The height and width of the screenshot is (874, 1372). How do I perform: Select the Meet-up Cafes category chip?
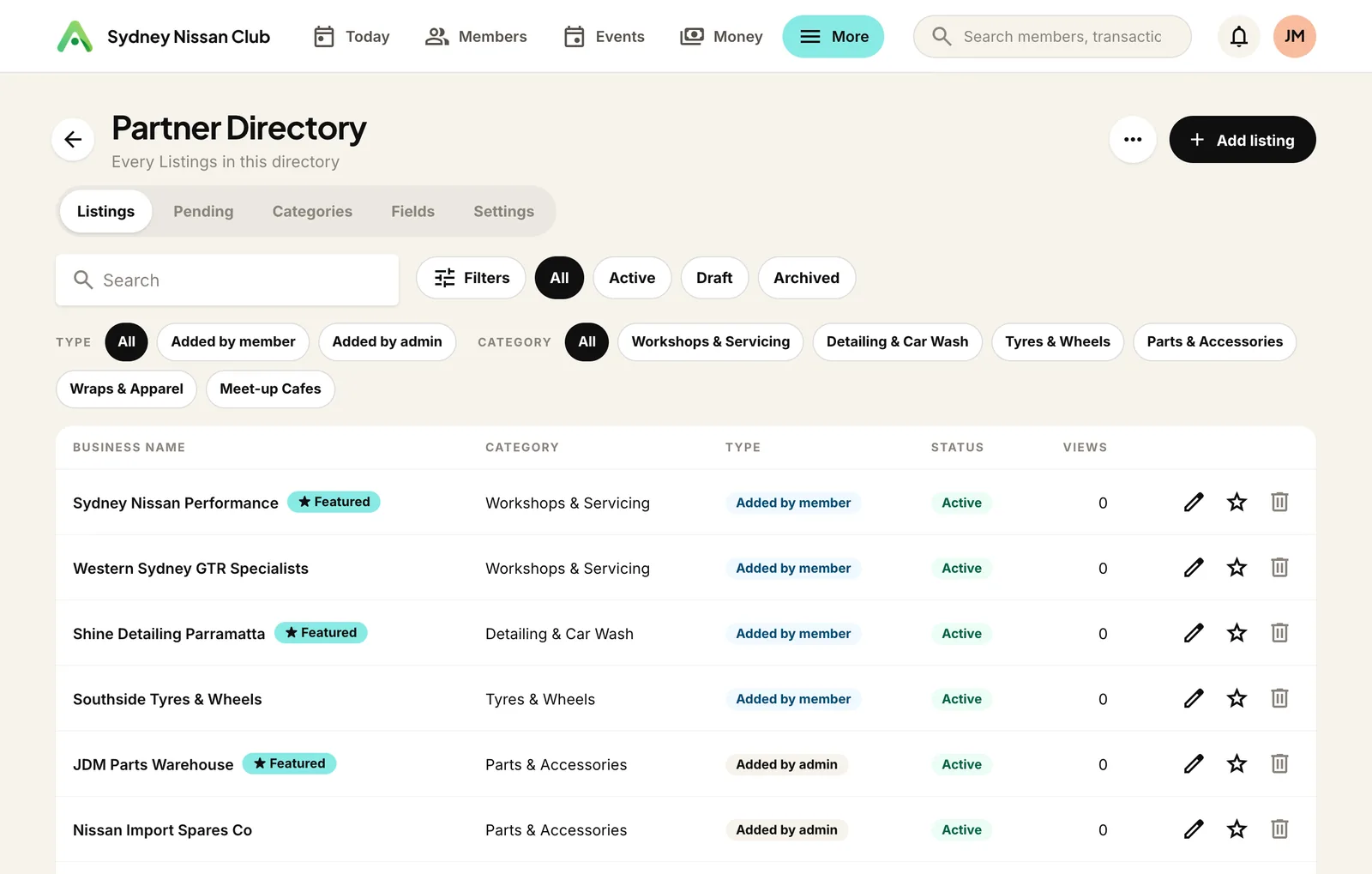tap(270, 389)
